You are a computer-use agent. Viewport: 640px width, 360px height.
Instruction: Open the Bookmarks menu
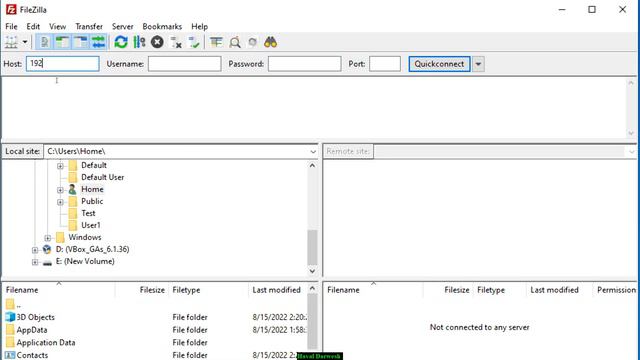coord(162,27)
